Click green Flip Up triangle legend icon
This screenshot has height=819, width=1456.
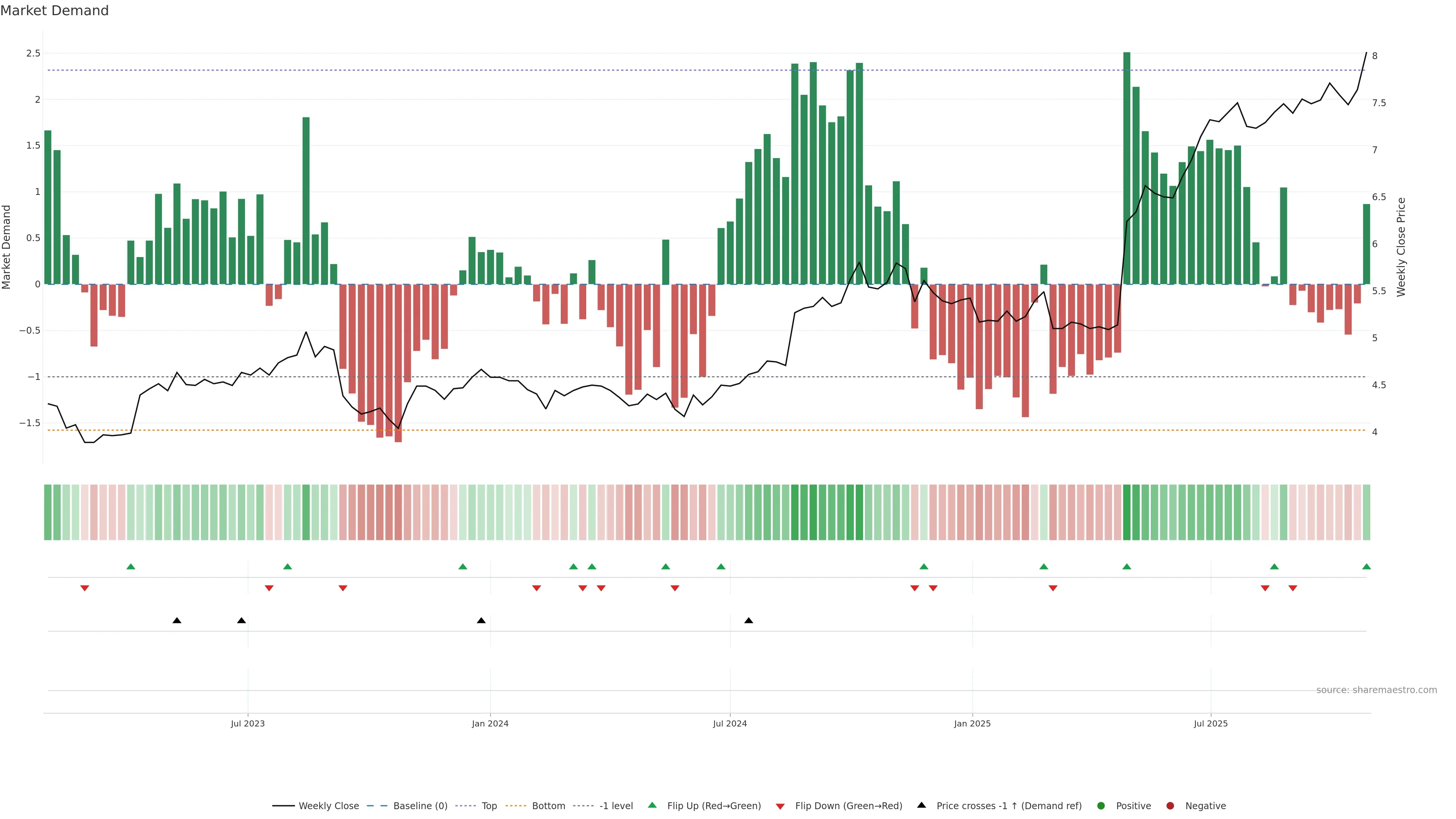(x=652, y=805)
